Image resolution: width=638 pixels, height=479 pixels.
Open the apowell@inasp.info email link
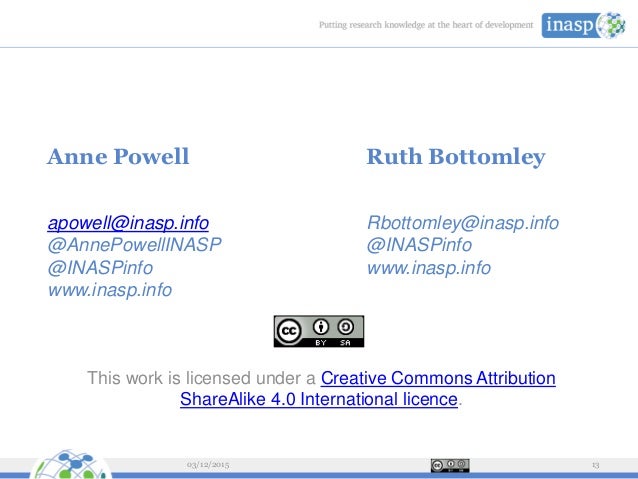coord(128,223)
